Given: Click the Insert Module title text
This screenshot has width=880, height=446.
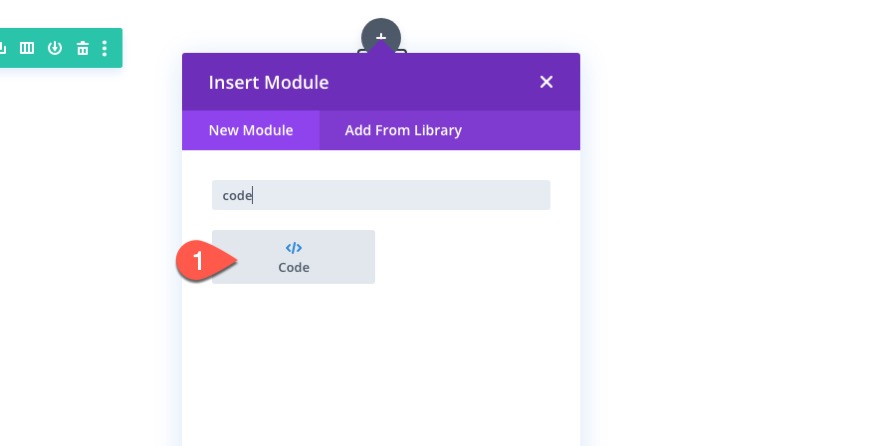Looking at the screenshot, I should (268, 82).
